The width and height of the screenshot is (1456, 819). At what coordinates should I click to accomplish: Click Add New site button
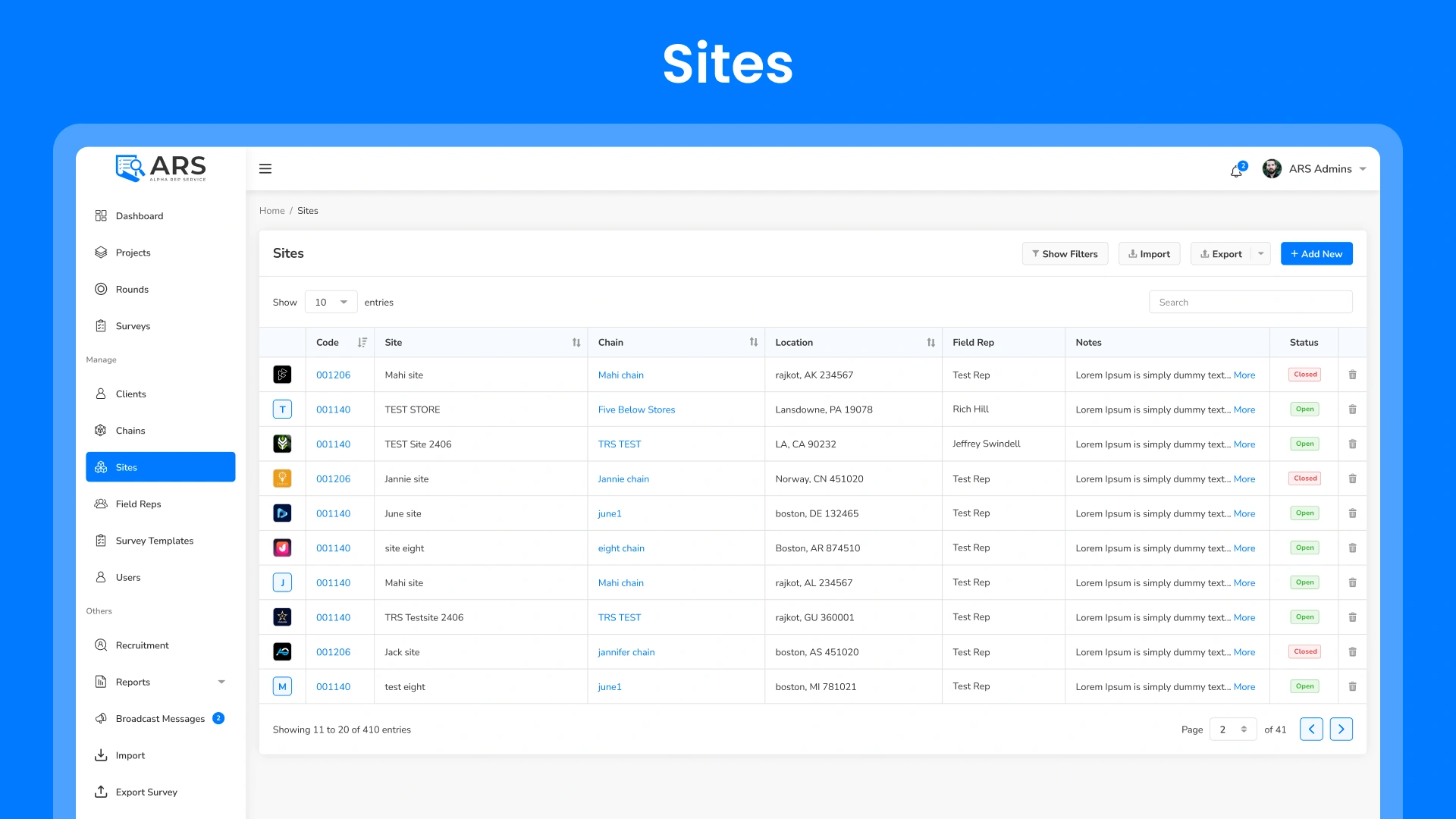pyautogui.click(x=1316, y=254)
